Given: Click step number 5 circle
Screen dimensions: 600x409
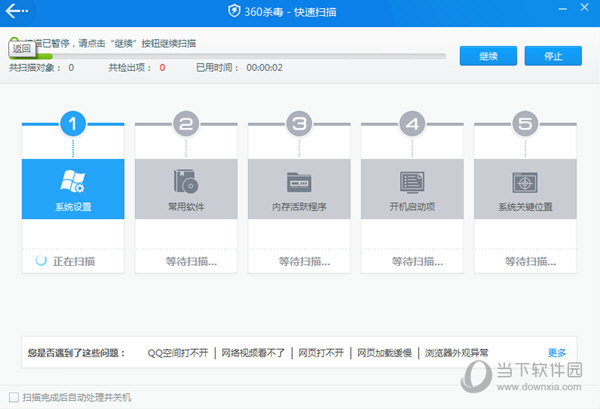Looking at the screenshot, I should click(525, 124).
